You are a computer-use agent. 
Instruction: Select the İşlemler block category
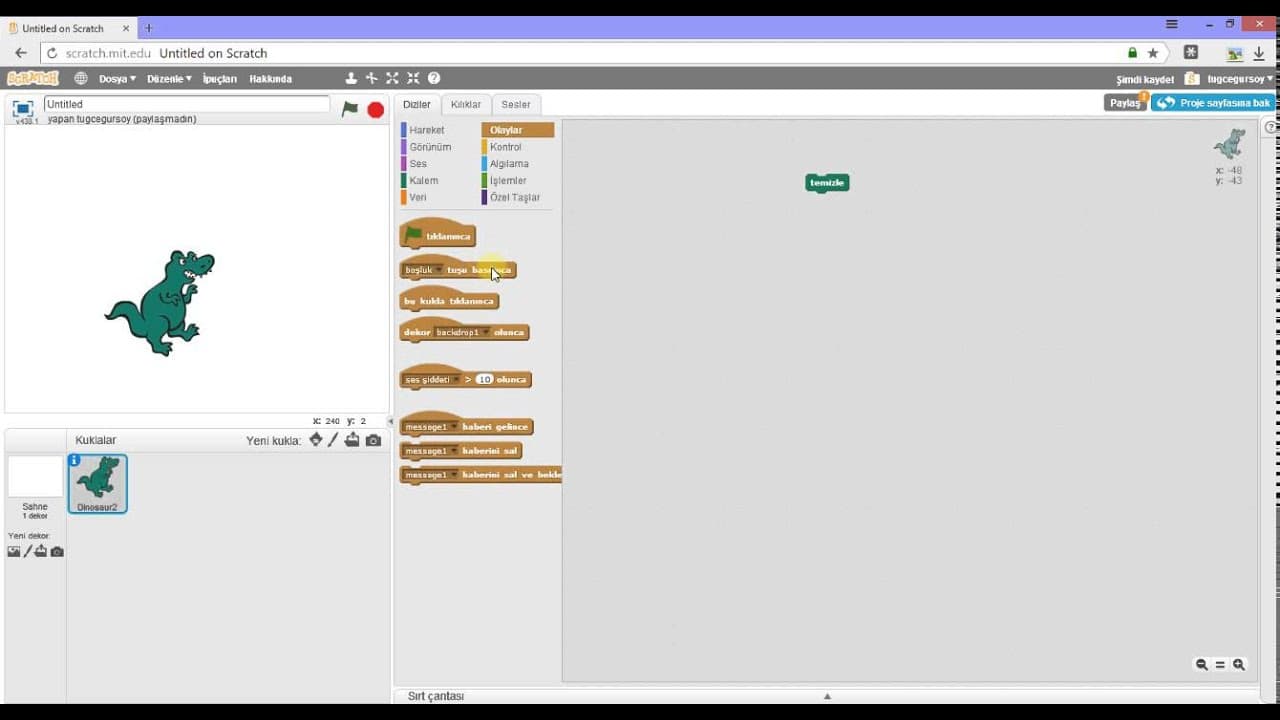(508, 181)
